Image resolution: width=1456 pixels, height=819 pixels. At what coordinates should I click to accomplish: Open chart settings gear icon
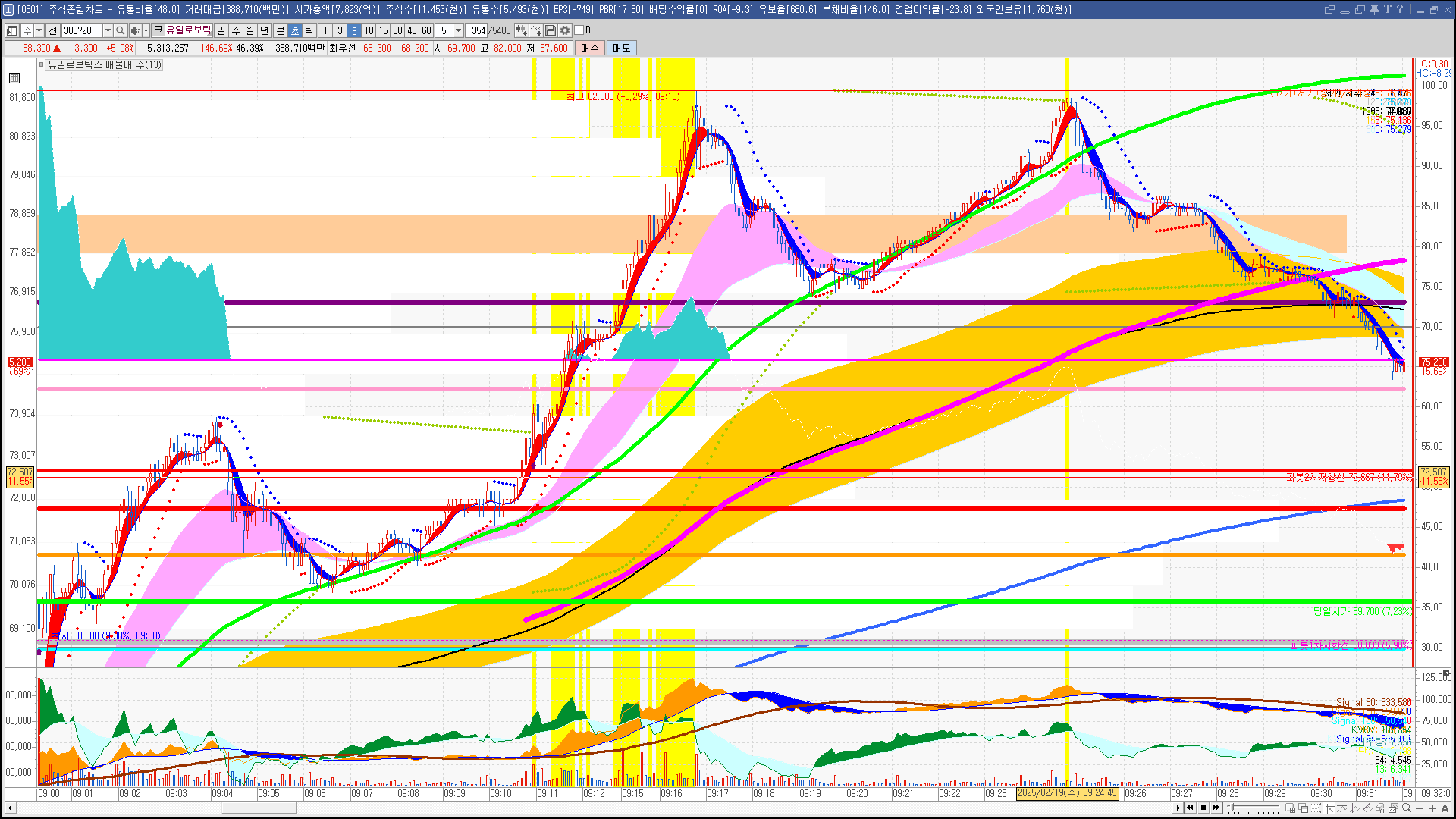tap(565, 30)
